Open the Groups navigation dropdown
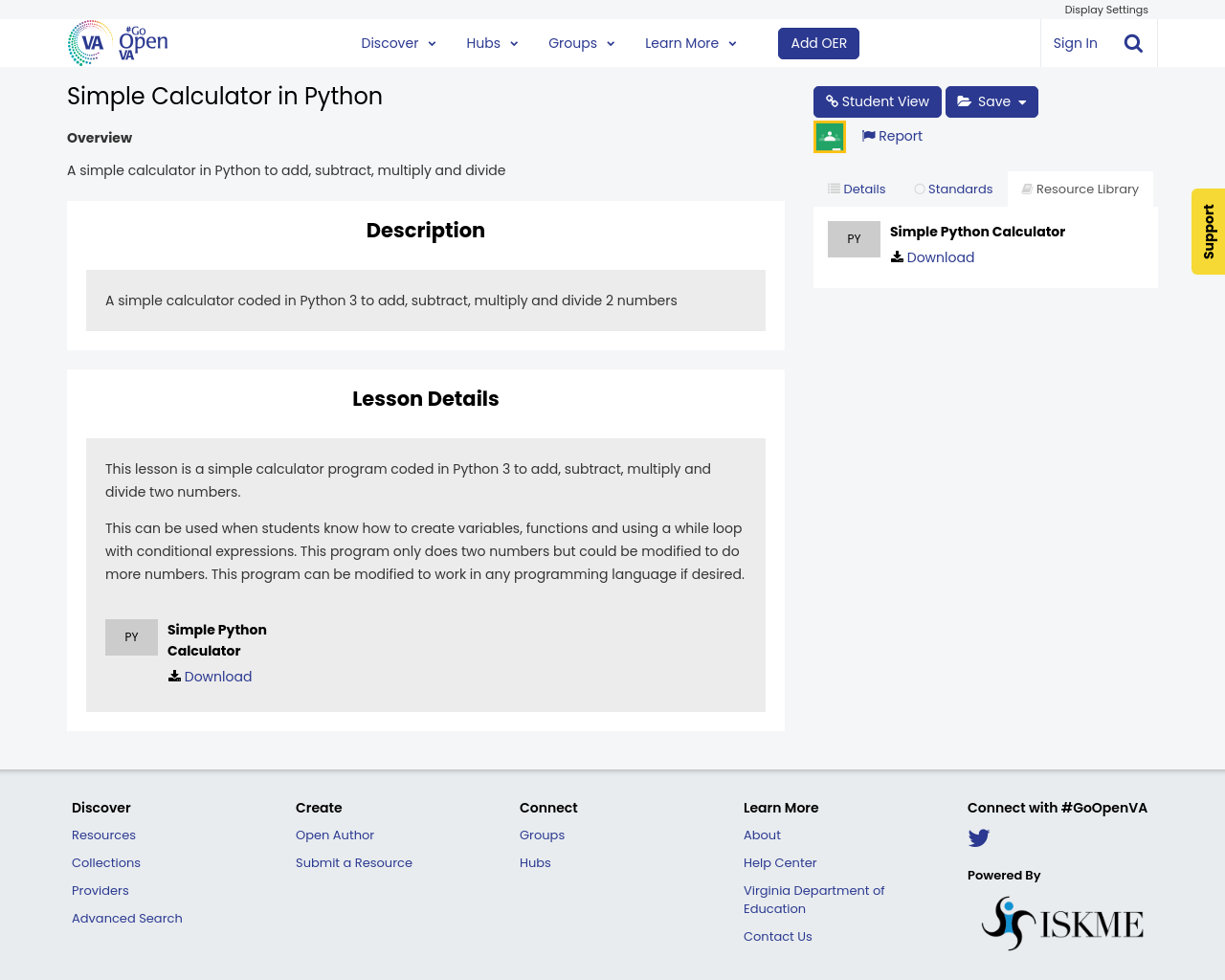This screenshot has height=980, width=1225. pyautogui.click(x=581, y=43)
